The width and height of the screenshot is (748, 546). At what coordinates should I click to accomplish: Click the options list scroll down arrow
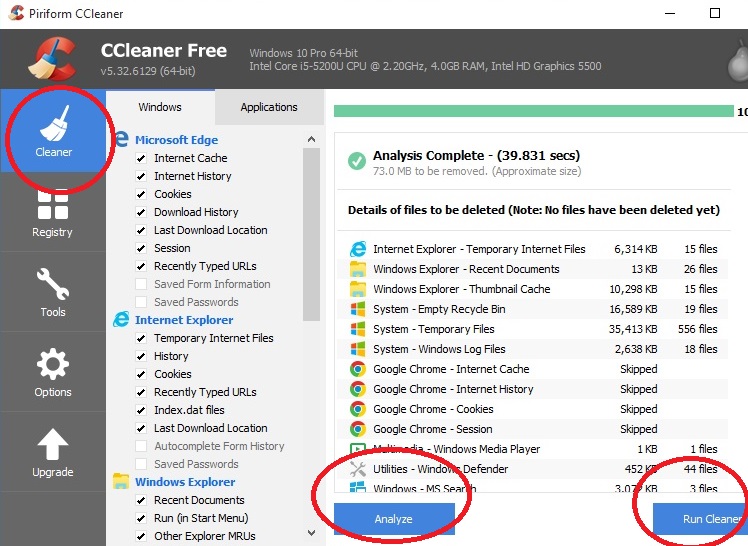[x=312, y=533]
